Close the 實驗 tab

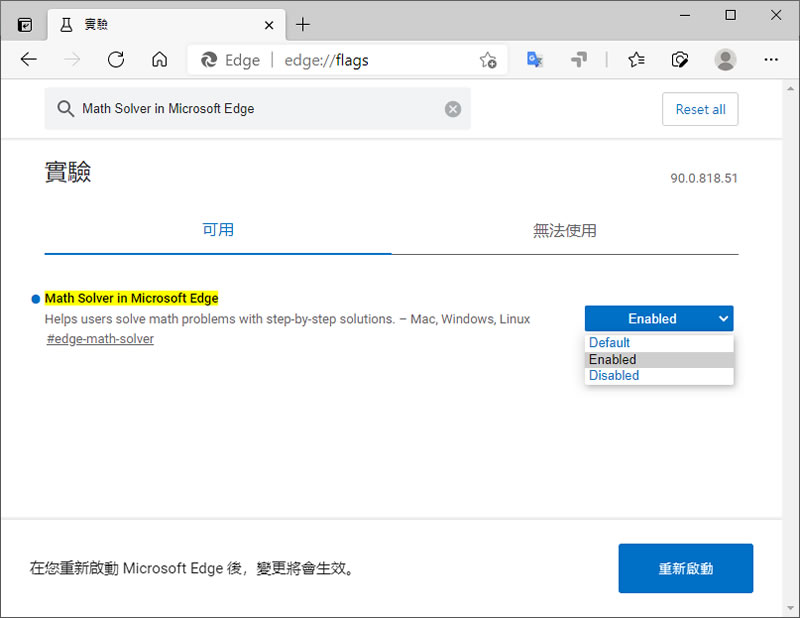[269, 25]
